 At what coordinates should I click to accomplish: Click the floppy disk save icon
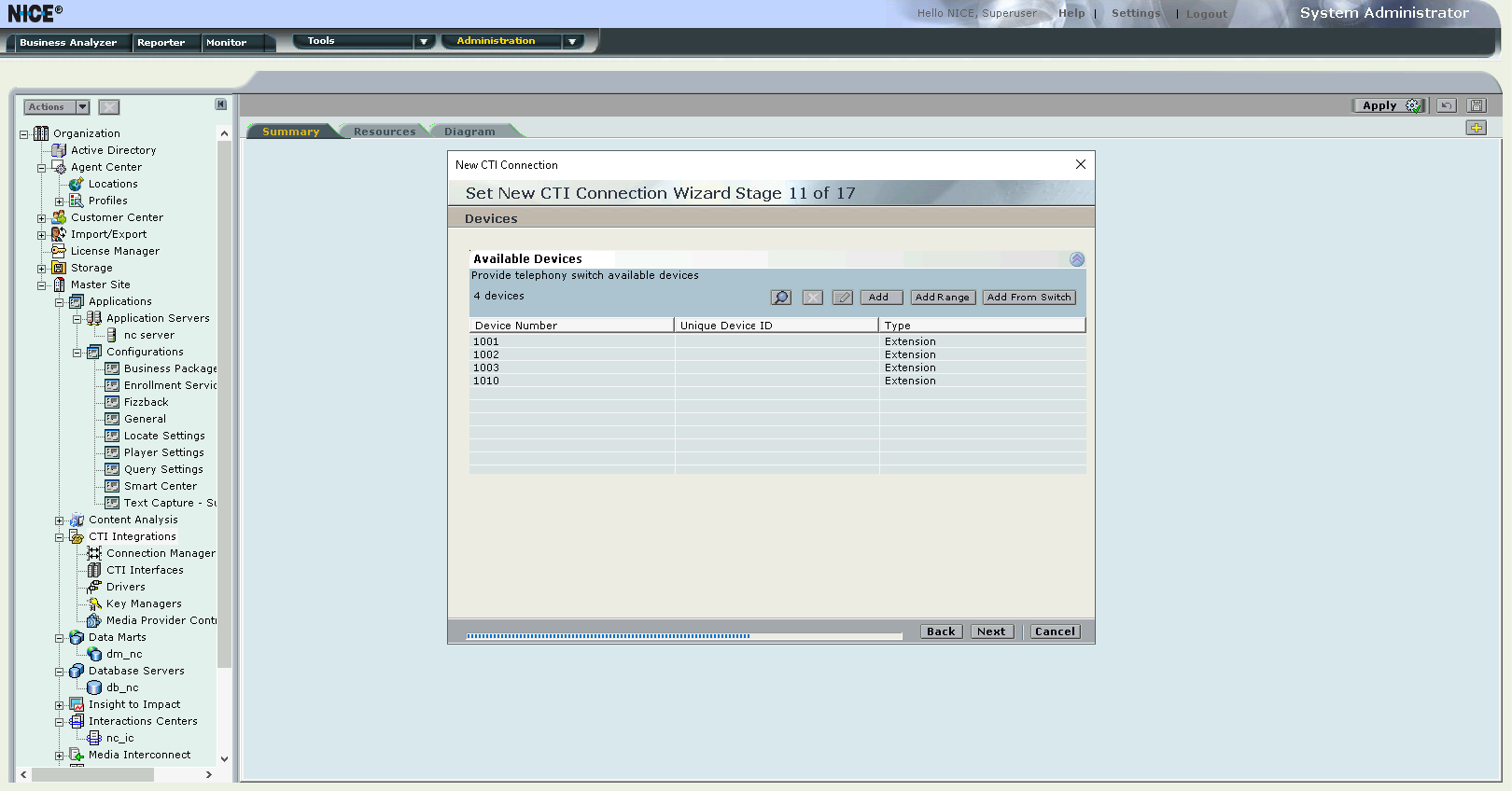coord(1477,105)
